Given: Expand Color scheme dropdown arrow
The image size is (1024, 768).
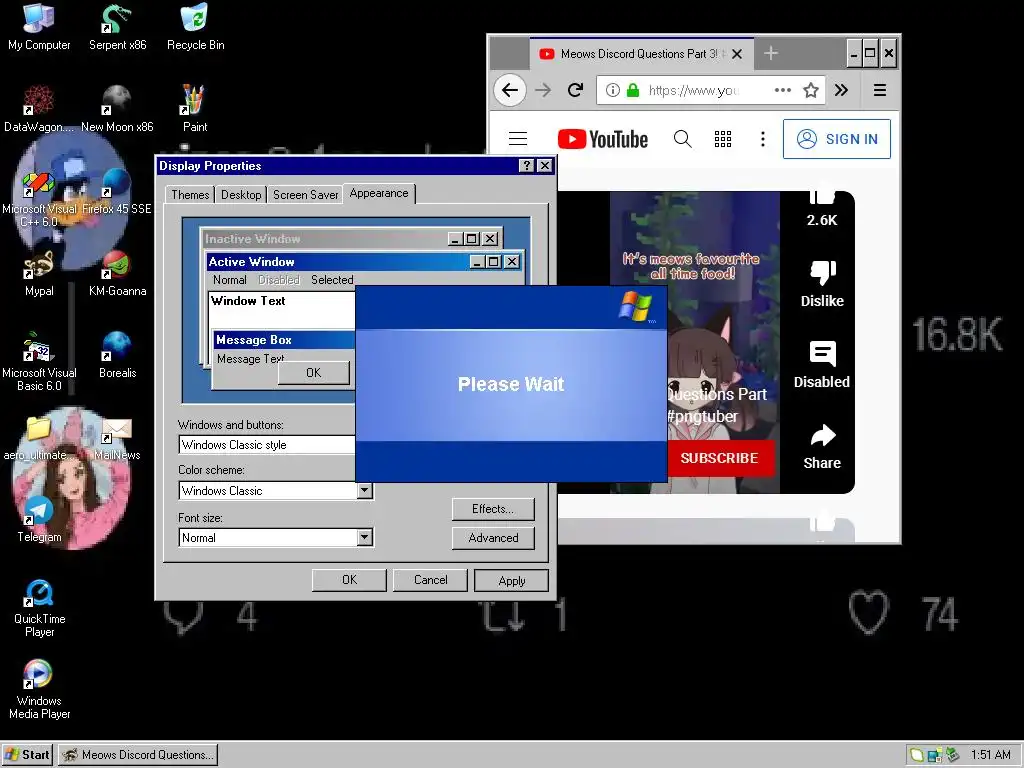Looking at the screenshot, I should point(365,490).
